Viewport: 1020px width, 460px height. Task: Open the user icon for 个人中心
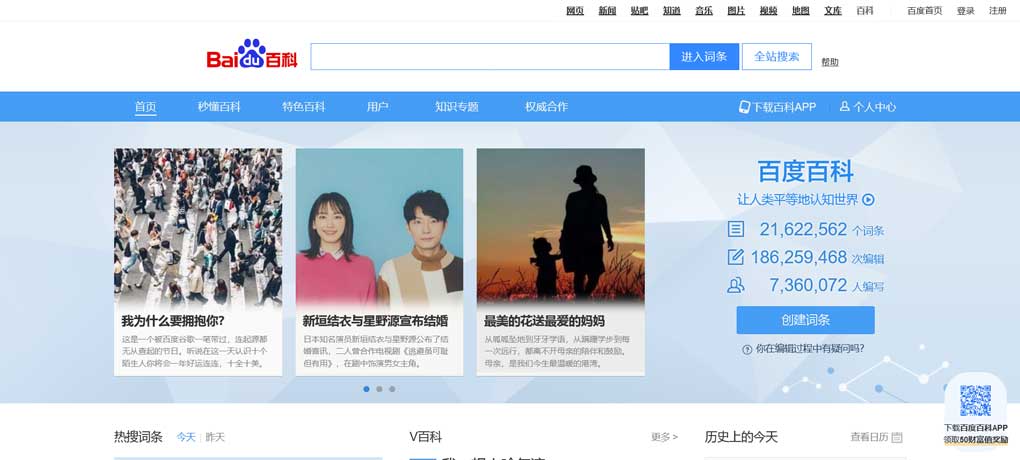point(844,107)
